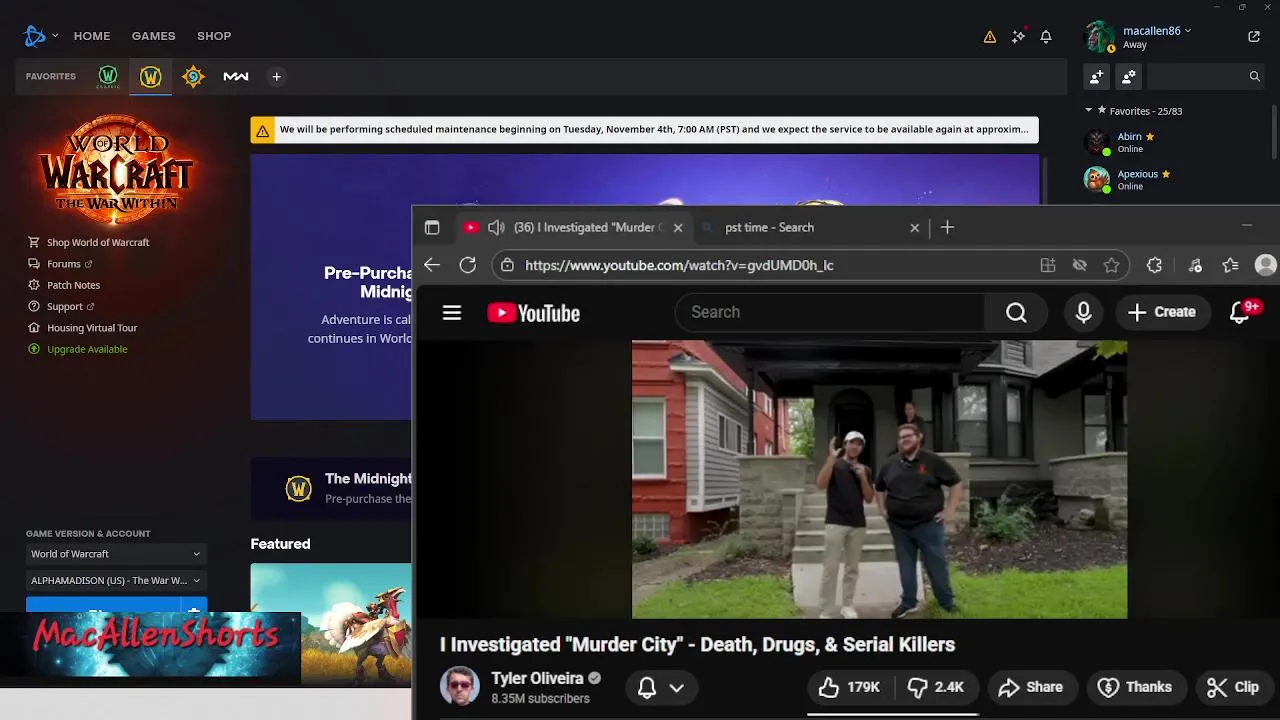Open Edge tab actions menu icon
The width and height of the screenshot is (1280, 720).
tap(432, 228)
